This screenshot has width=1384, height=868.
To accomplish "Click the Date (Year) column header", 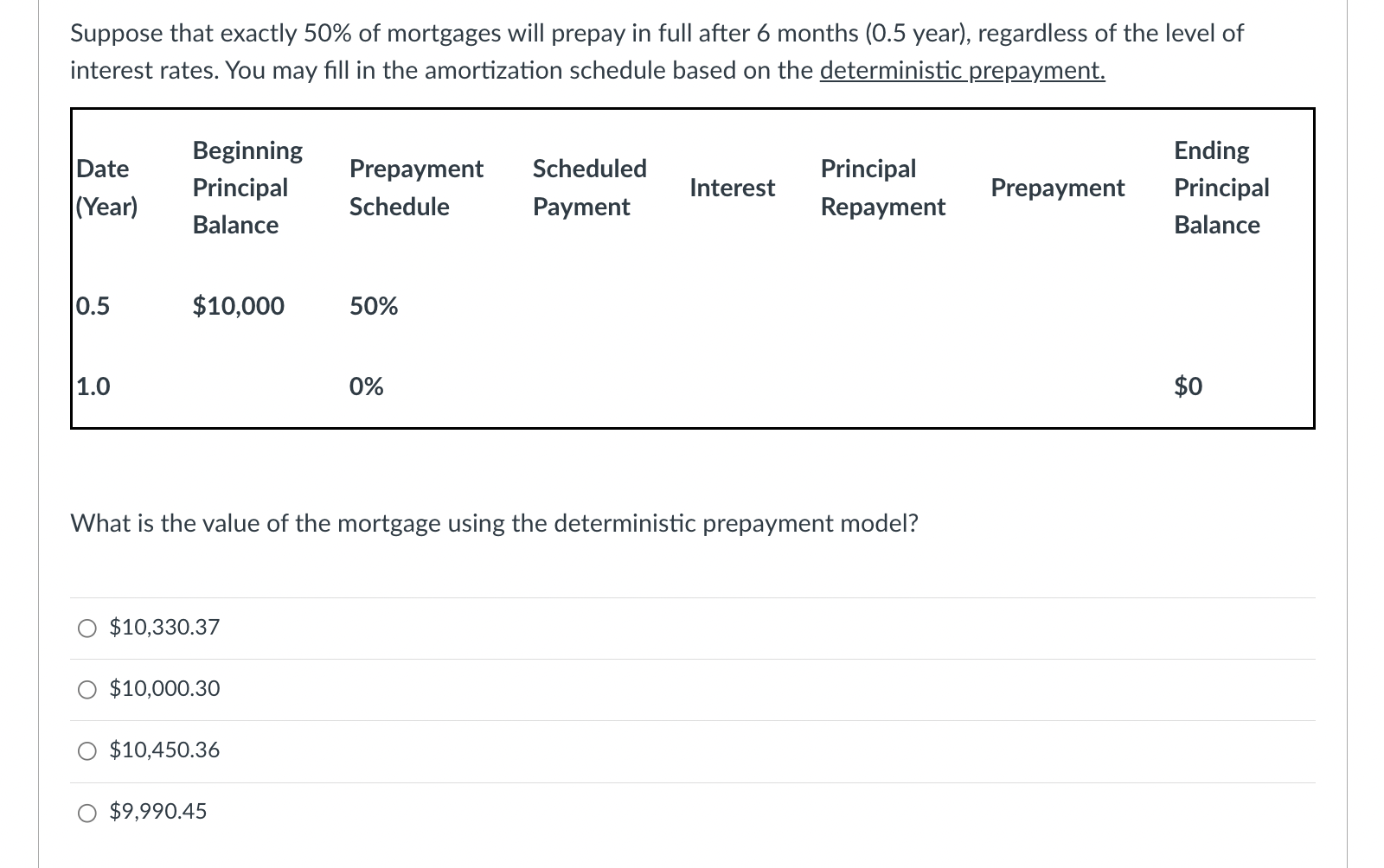I will 107,188.
